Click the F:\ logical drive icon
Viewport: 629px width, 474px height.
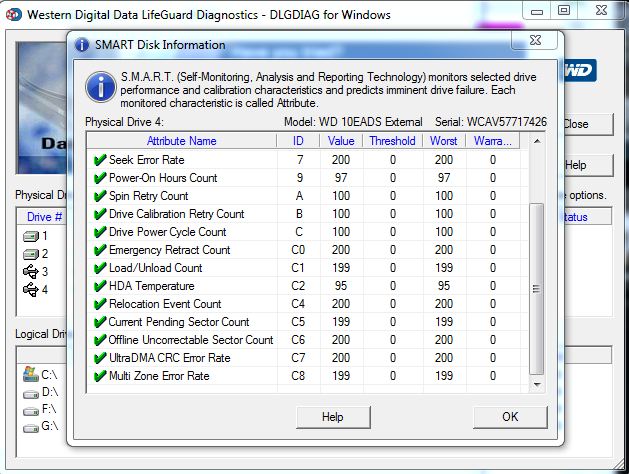[x=31, y=411]
